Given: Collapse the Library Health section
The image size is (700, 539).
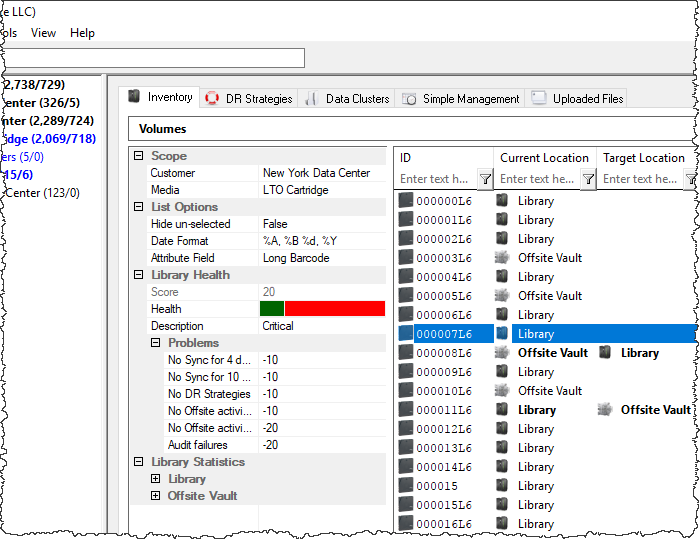Looking at the screenshot, I should coord(139,275).
